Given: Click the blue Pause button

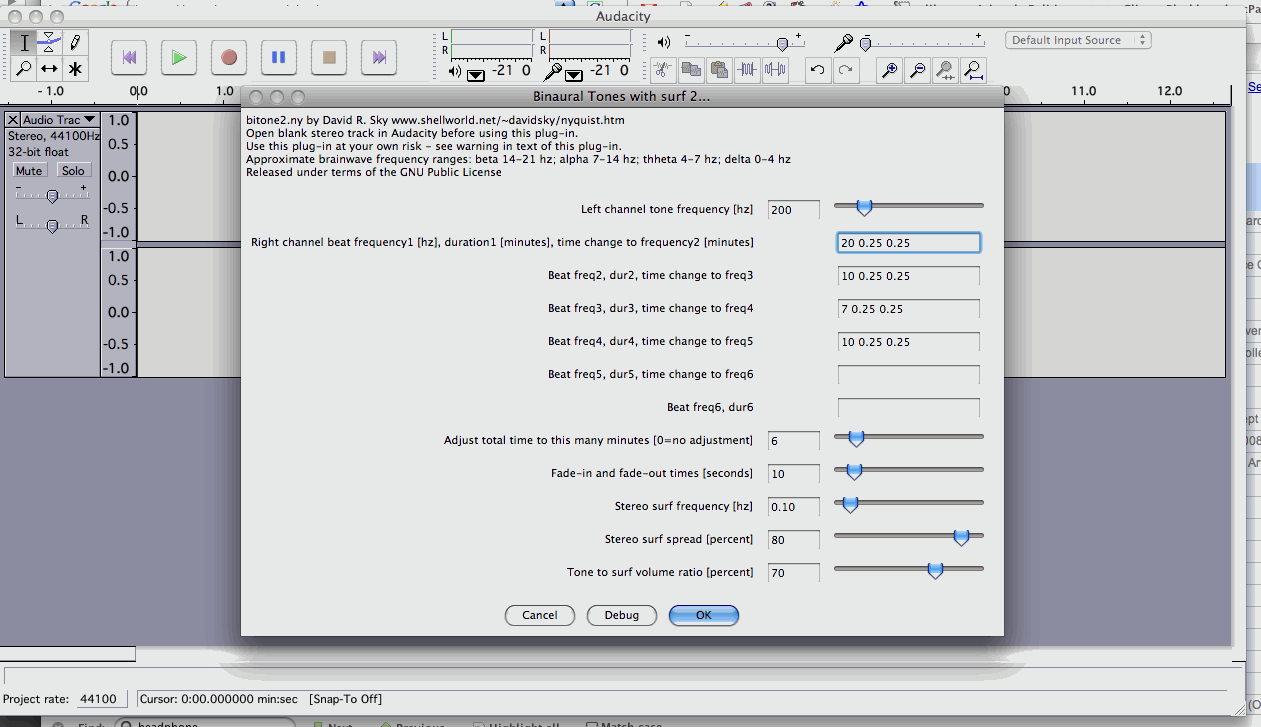Looking at the screenshot, I should [x=279, y=57].
